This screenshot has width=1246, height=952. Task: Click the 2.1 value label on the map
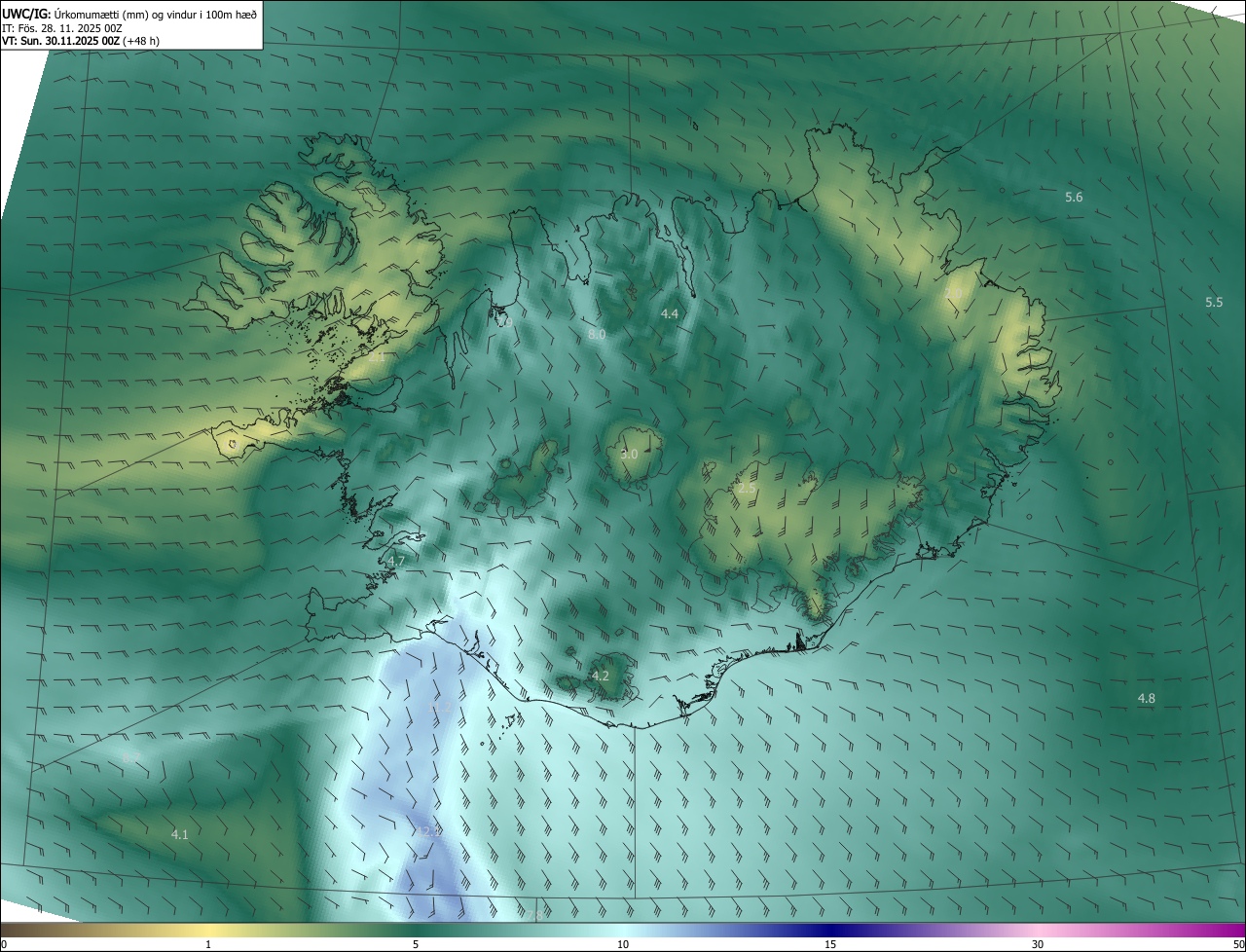(376, 358)
